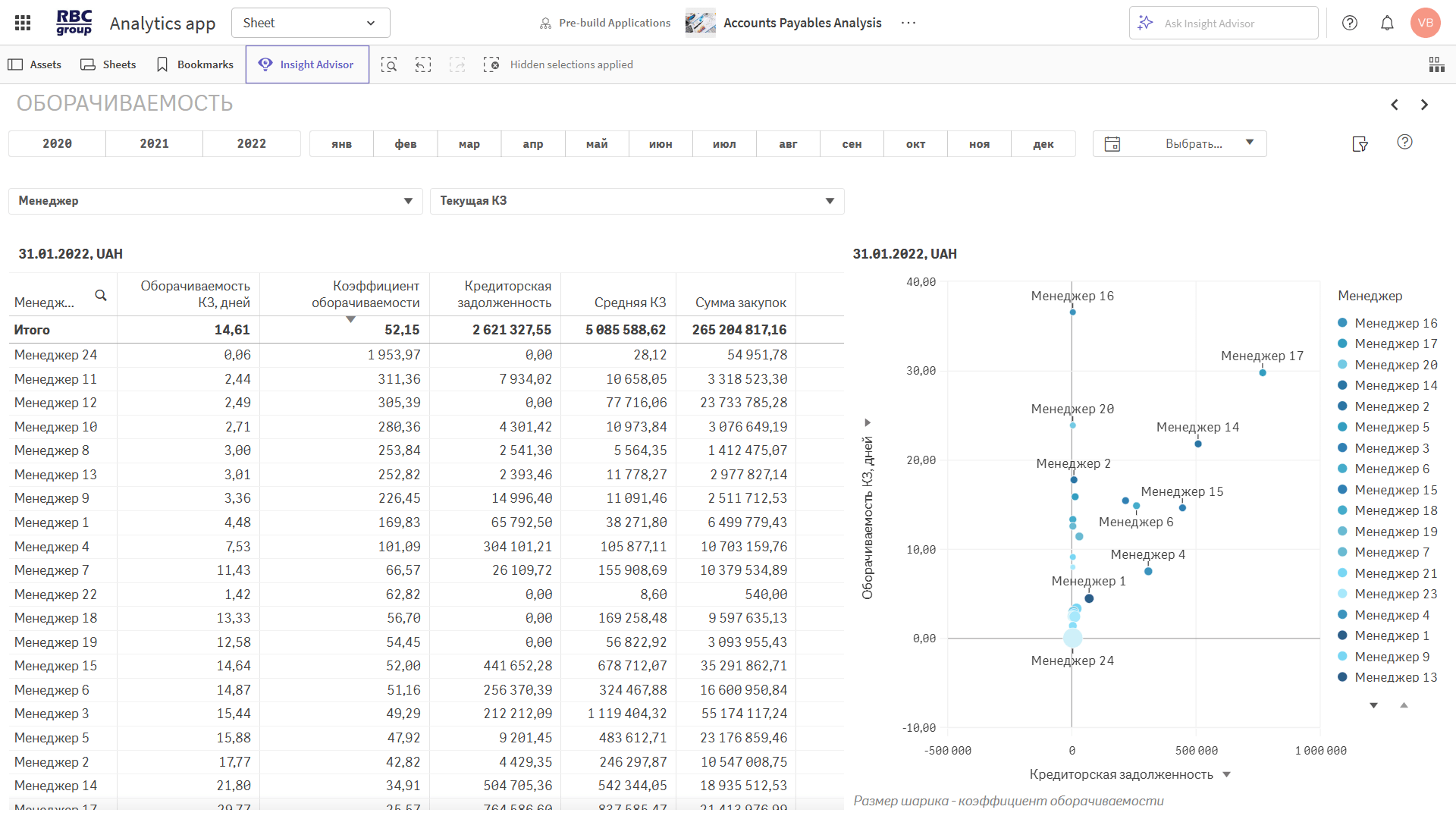
Task: Click the step back selections icon
Action: [x=423, y=64]
